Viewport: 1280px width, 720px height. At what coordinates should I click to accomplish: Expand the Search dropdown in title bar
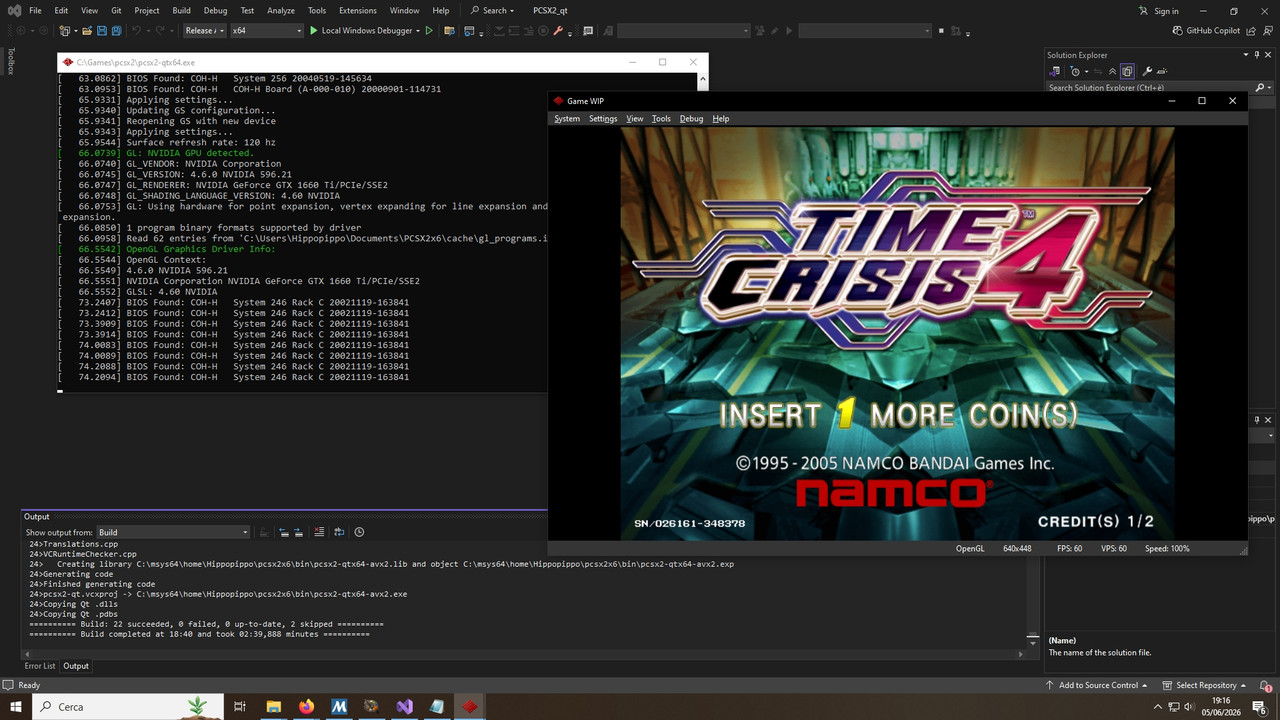(x=512, y=10)
